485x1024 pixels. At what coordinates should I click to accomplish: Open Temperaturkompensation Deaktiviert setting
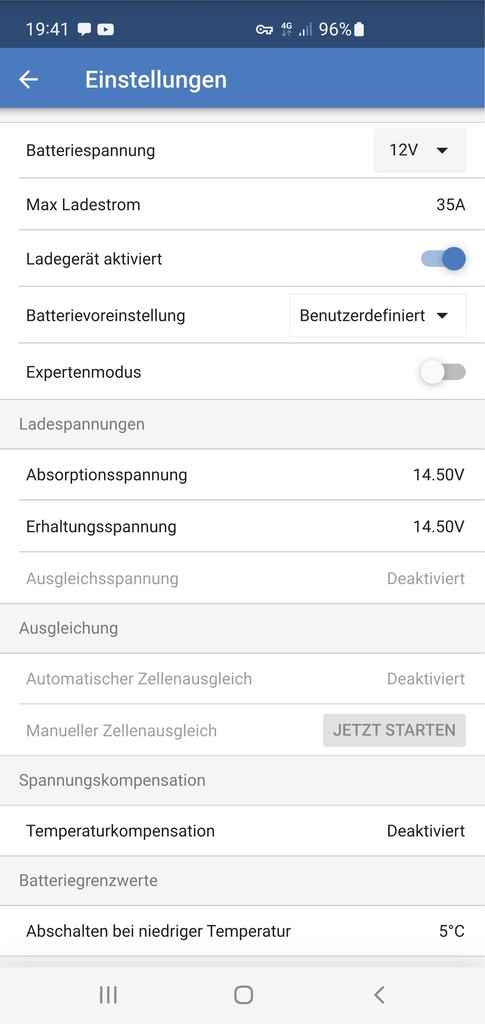click(242, 831)
